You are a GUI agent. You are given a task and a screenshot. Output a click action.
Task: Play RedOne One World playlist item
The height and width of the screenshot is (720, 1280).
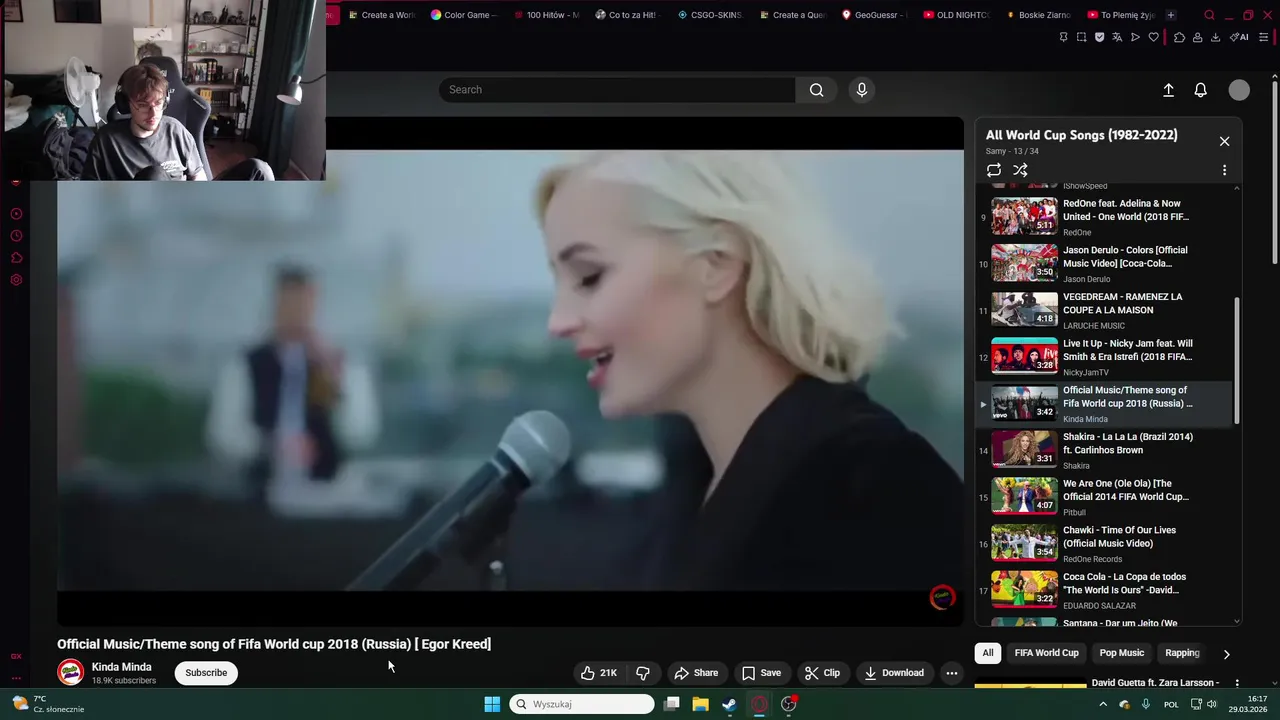point(1104,217)
